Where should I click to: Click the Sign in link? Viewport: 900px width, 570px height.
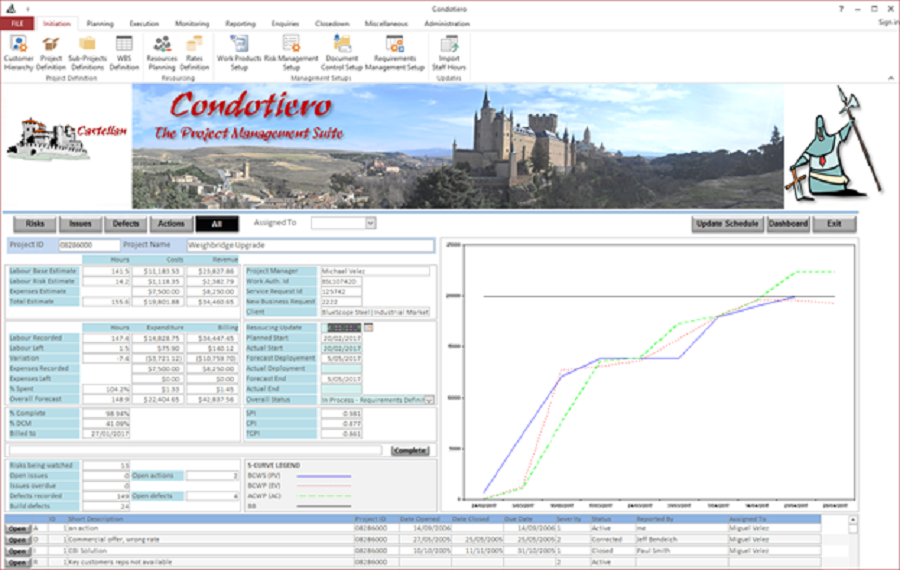(x=888, y=22)
